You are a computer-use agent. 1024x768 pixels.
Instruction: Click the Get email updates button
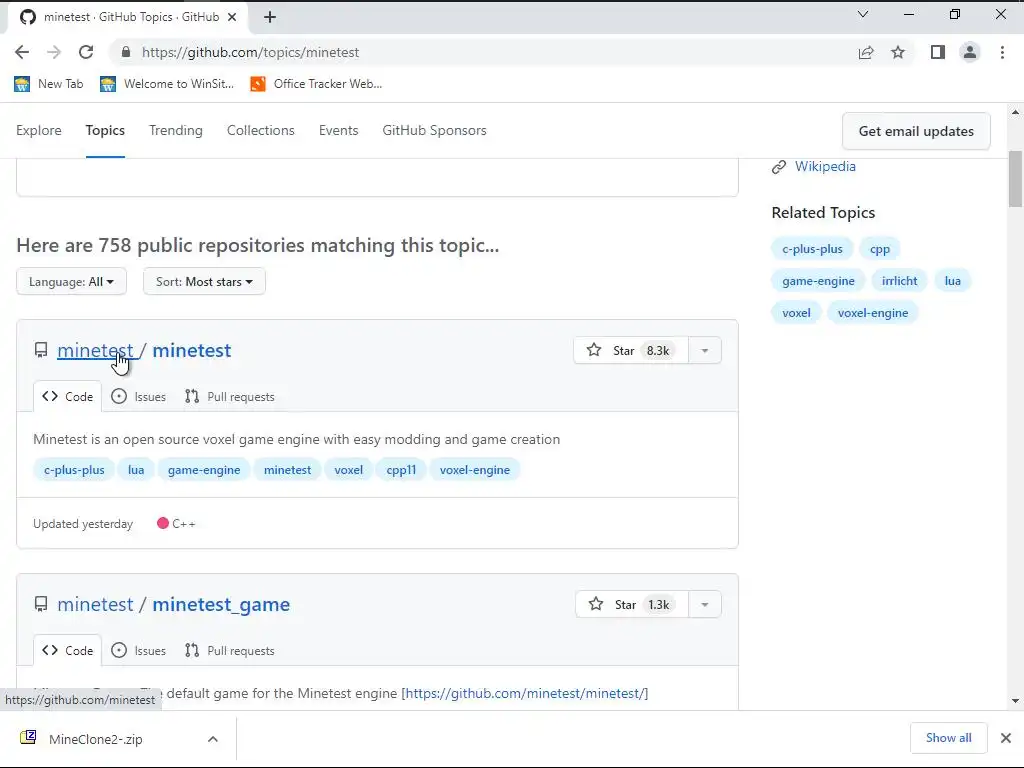916,131
